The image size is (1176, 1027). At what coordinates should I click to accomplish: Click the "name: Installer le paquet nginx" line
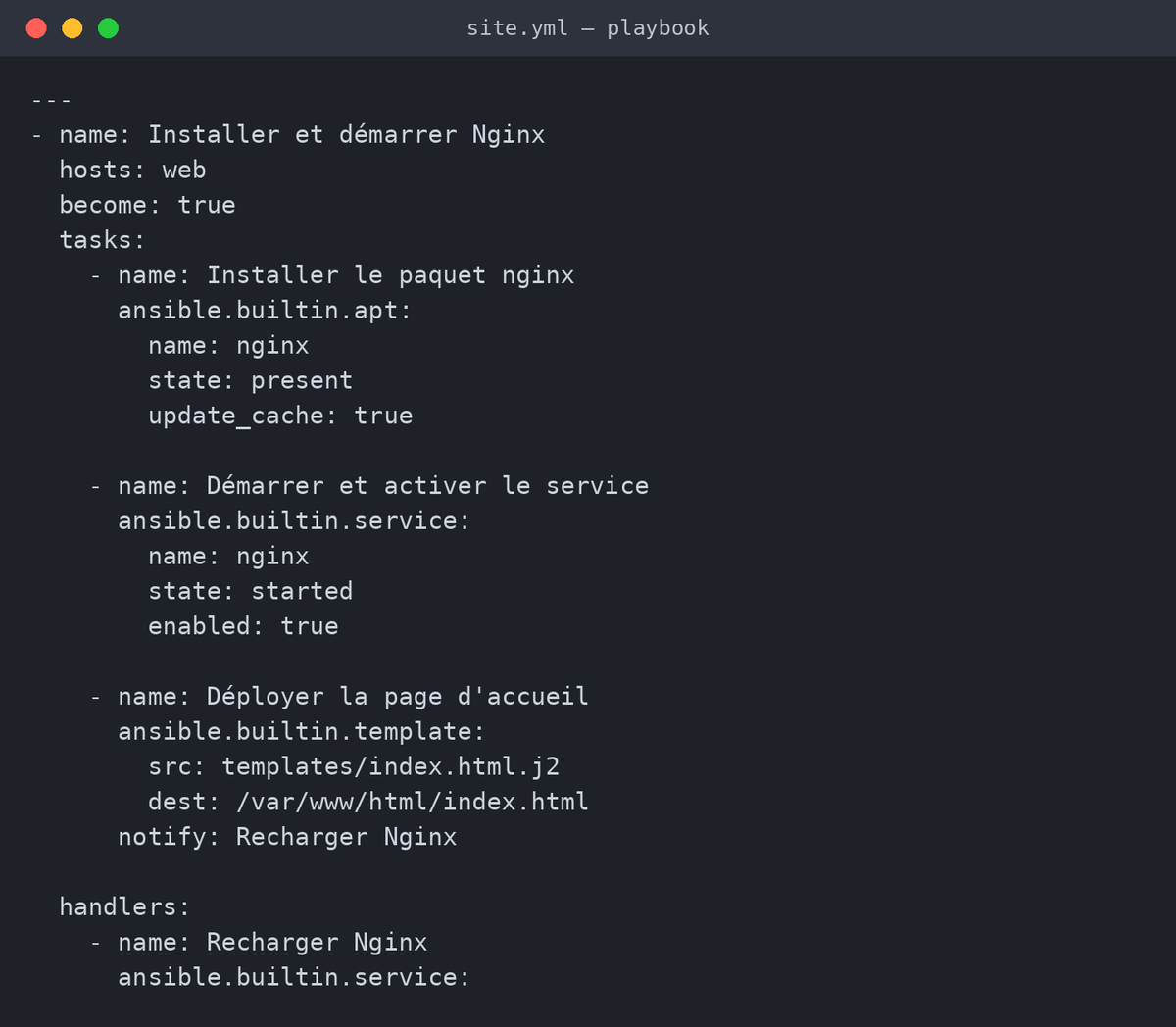pyautogui.click(x=346, y=275)
